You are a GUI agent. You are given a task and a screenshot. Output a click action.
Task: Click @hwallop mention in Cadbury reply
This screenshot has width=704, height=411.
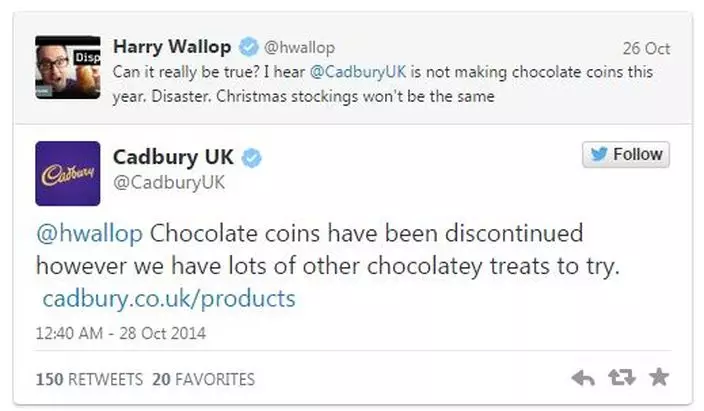[89, 234]
